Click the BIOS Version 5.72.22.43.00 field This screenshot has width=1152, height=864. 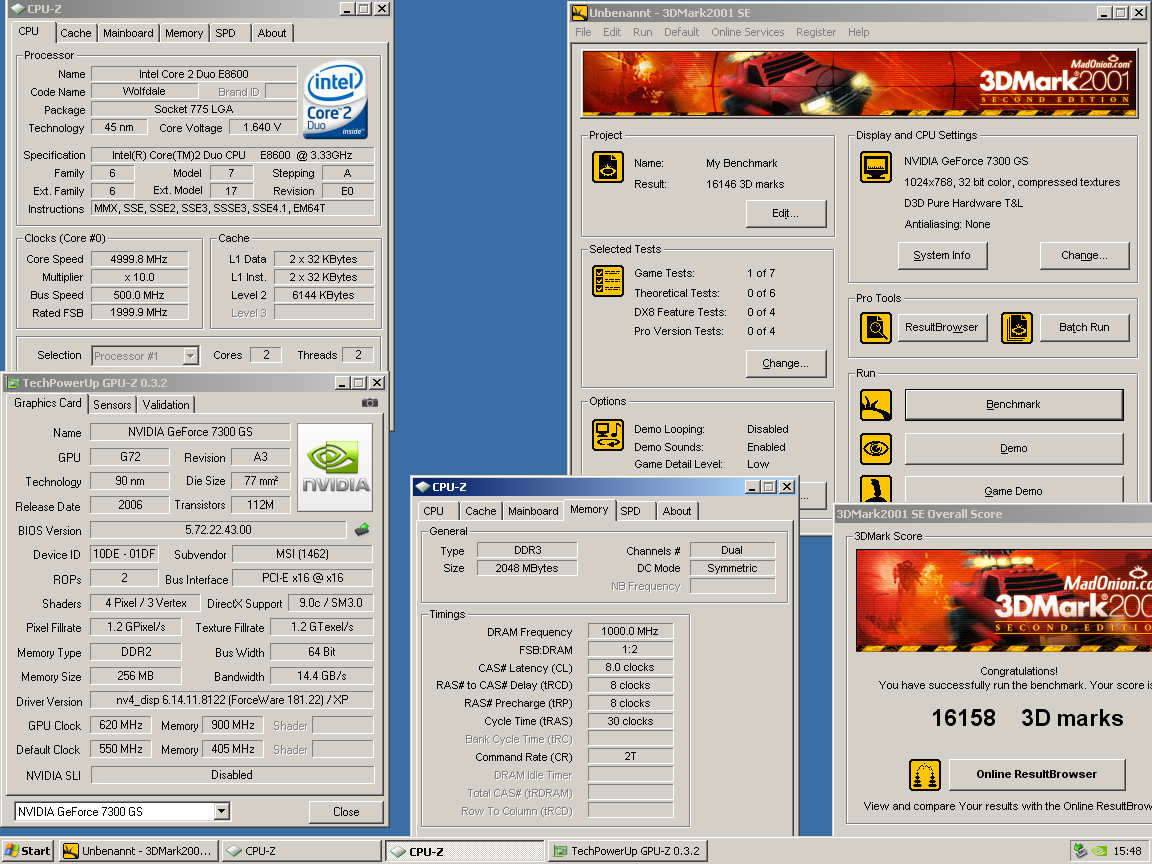click(218, 530)
